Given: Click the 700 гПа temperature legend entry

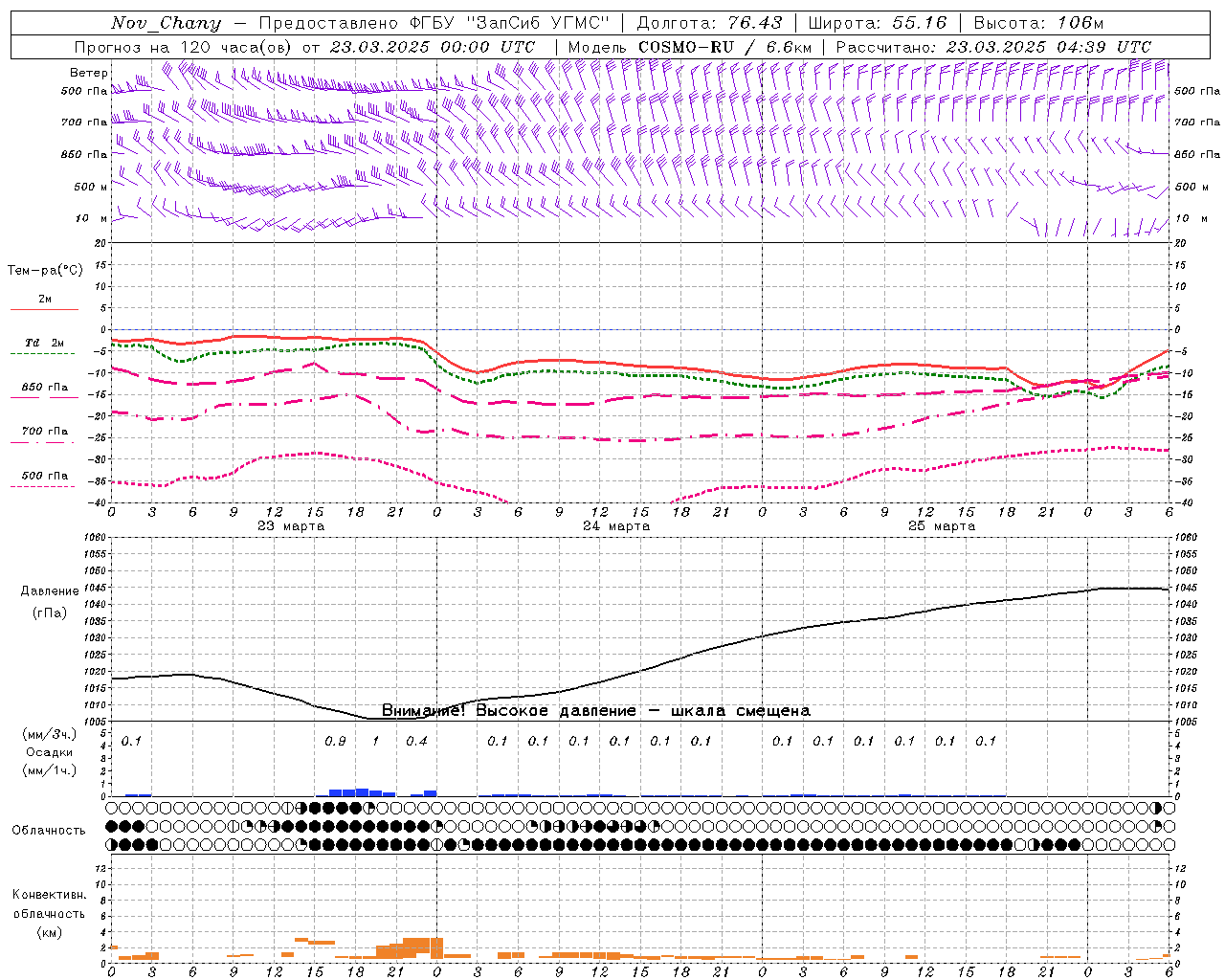Looking at the screenshot, I should (x=44, y=432).
